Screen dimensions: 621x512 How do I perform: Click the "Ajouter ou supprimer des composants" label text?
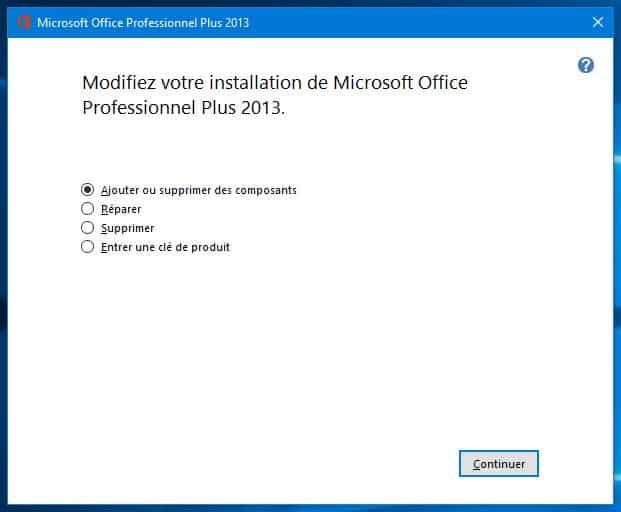(x=198, y=190)
